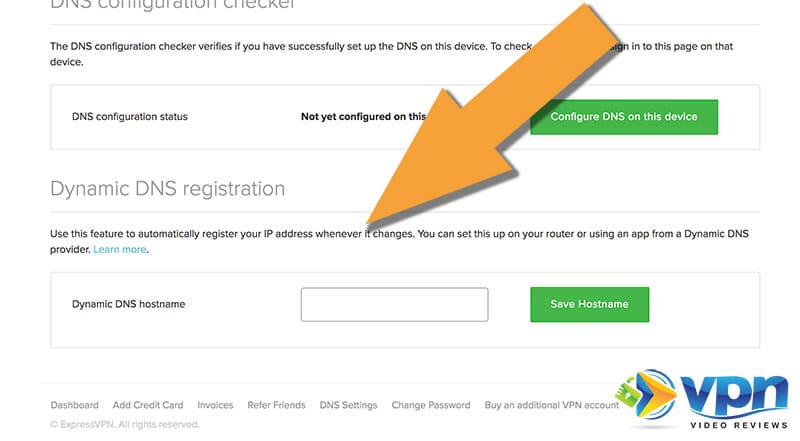800x441 pixels.
Task: Click the Save Hostname button
Action: click(589, 304)
